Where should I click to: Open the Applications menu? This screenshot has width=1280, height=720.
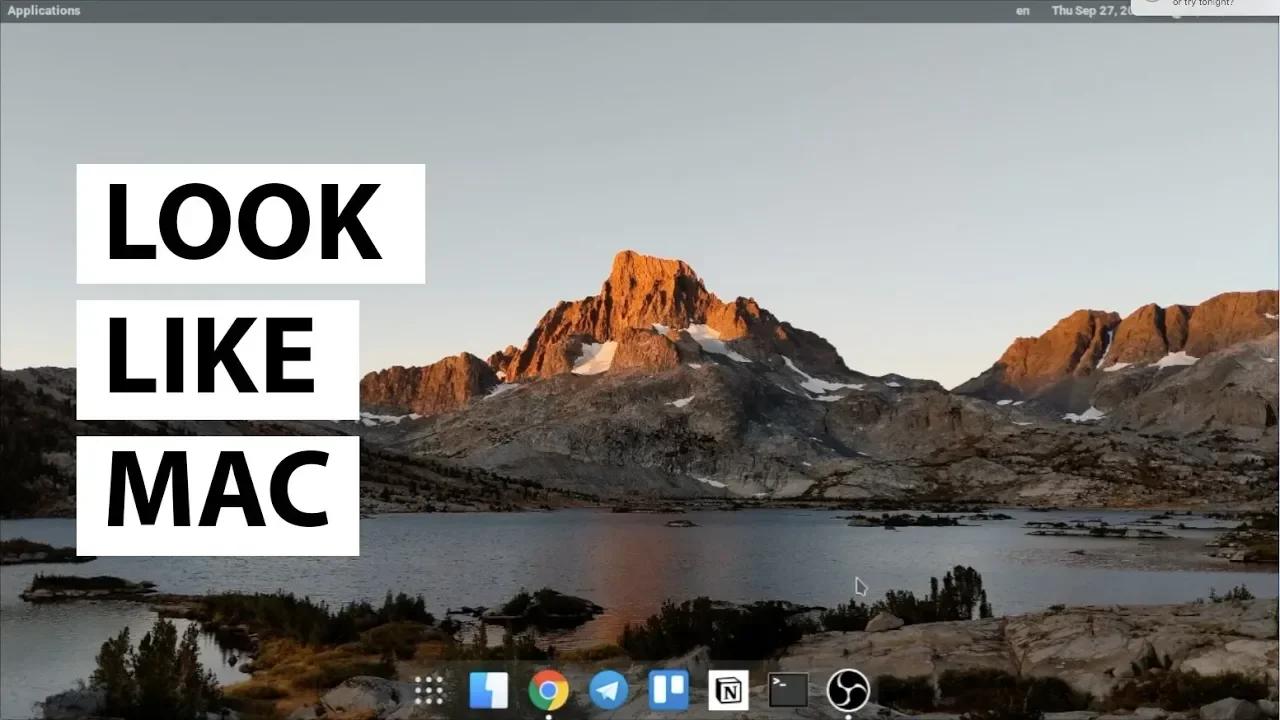tap(43, 10)
